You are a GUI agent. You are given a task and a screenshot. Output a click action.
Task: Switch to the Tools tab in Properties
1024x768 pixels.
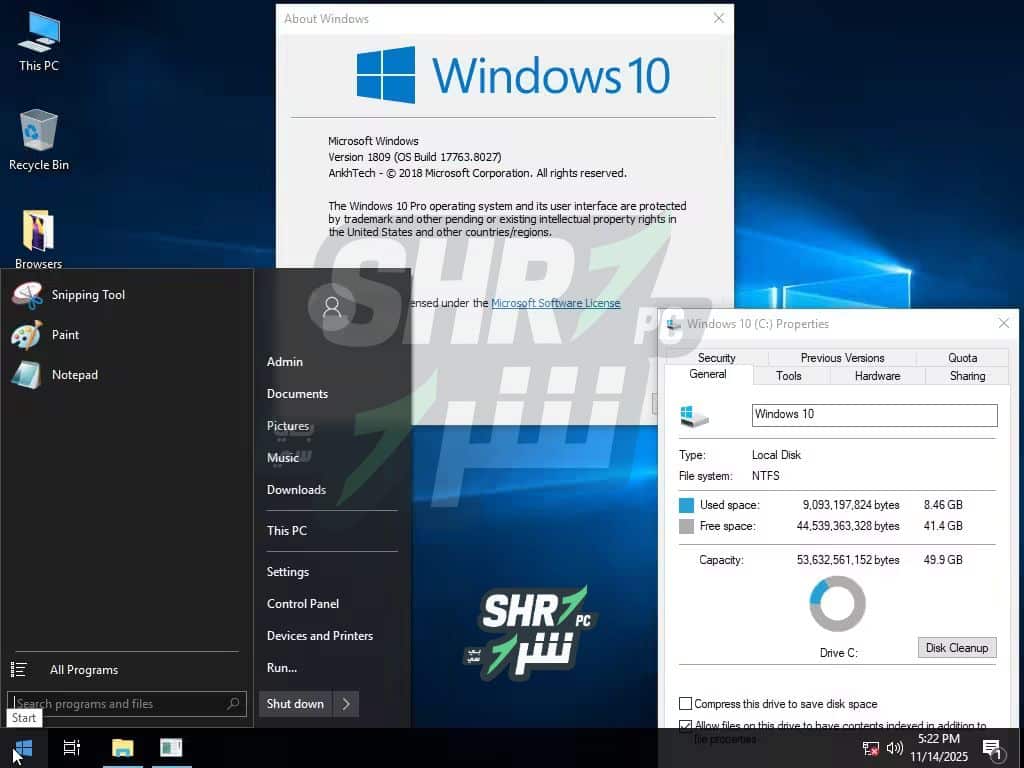coord(789,375)
